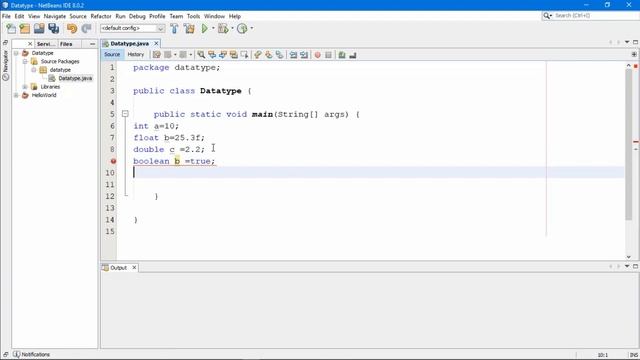
Task: Click the Clean and Build Project icon
Action: 189,28
